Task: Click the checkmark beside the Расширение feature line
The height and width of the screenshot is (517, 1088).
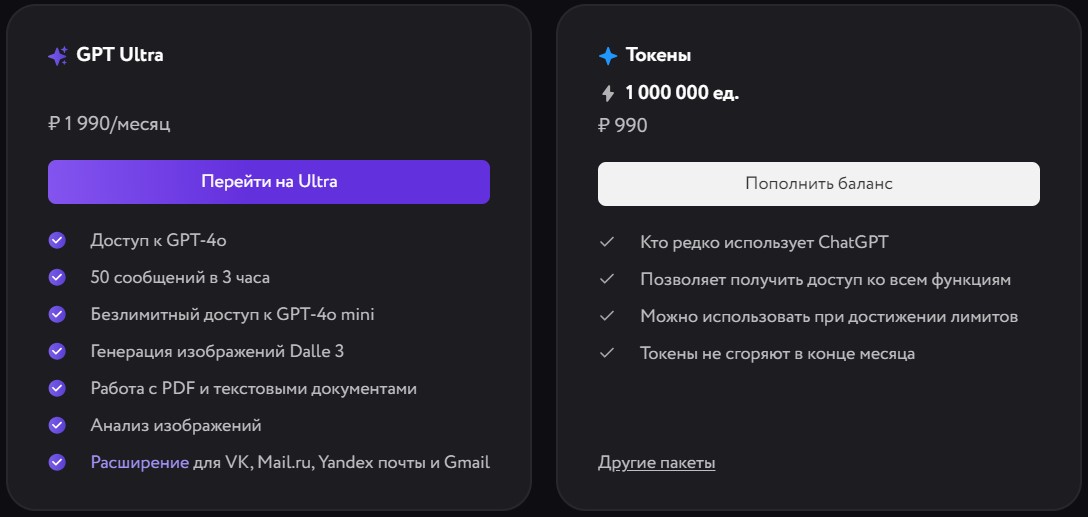Action: coord(57,462)
